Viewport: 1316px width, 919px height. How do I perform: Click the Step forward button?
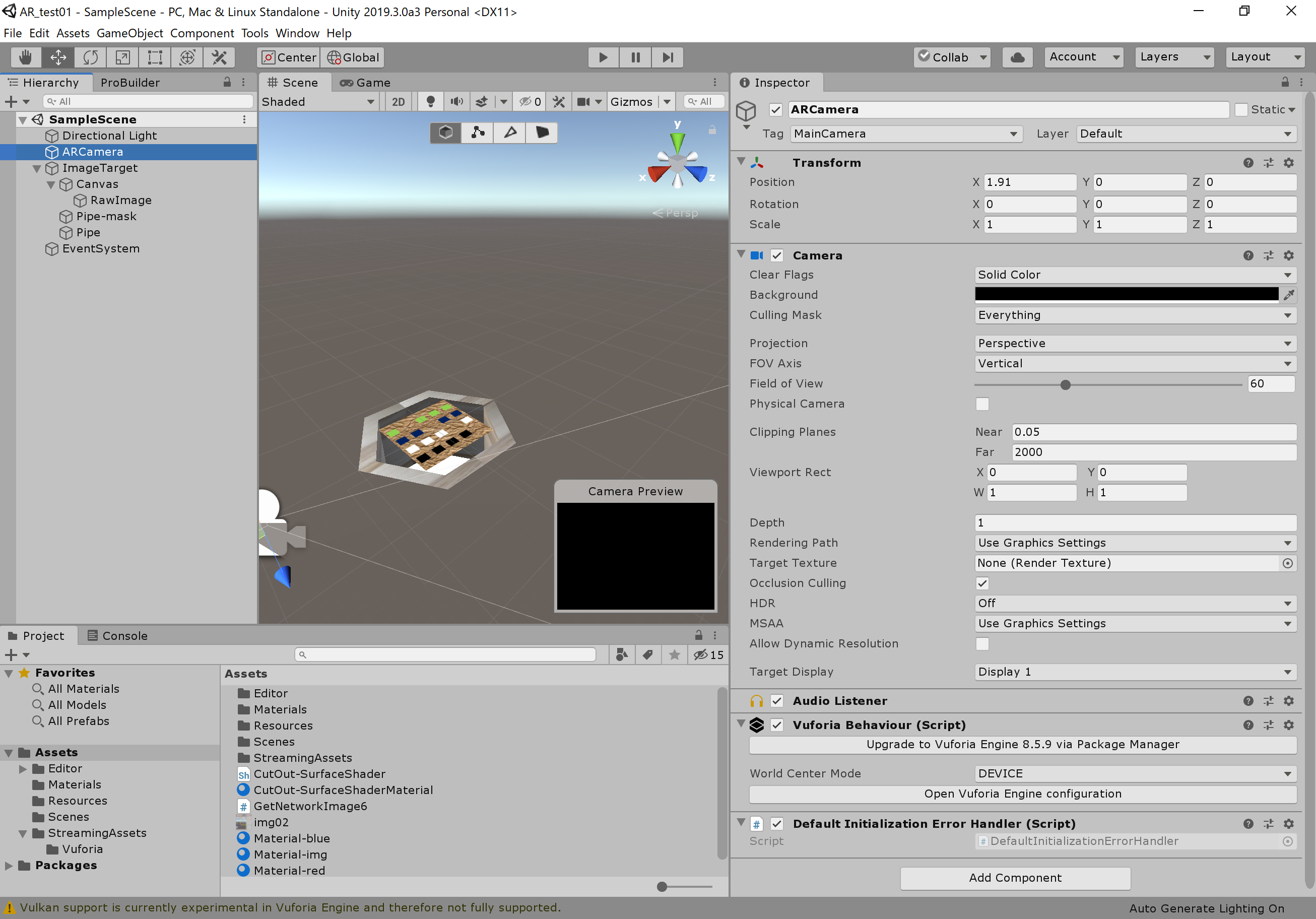[x=667, y=57]
